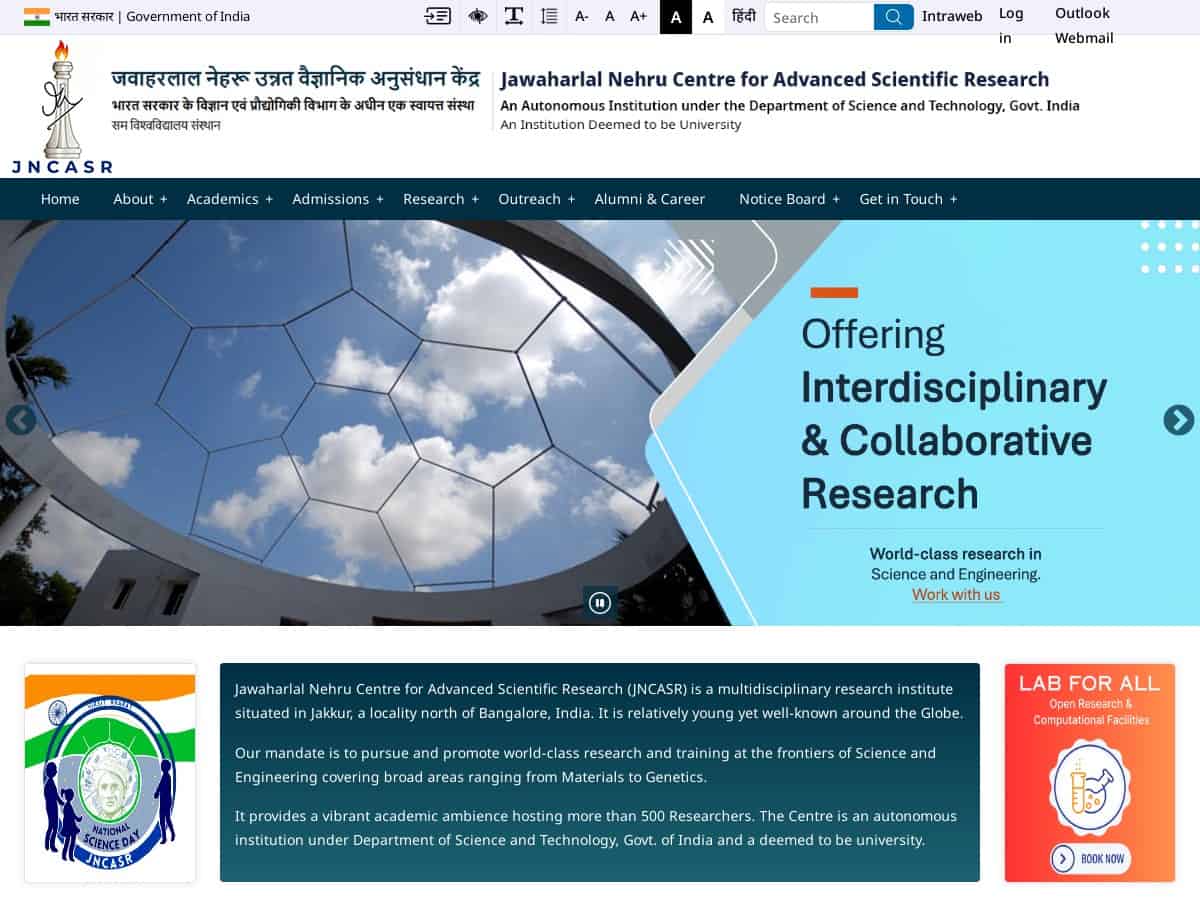Click the magnifier search button
This screenshot has width=1200, height=900.
tap(894, 17)
